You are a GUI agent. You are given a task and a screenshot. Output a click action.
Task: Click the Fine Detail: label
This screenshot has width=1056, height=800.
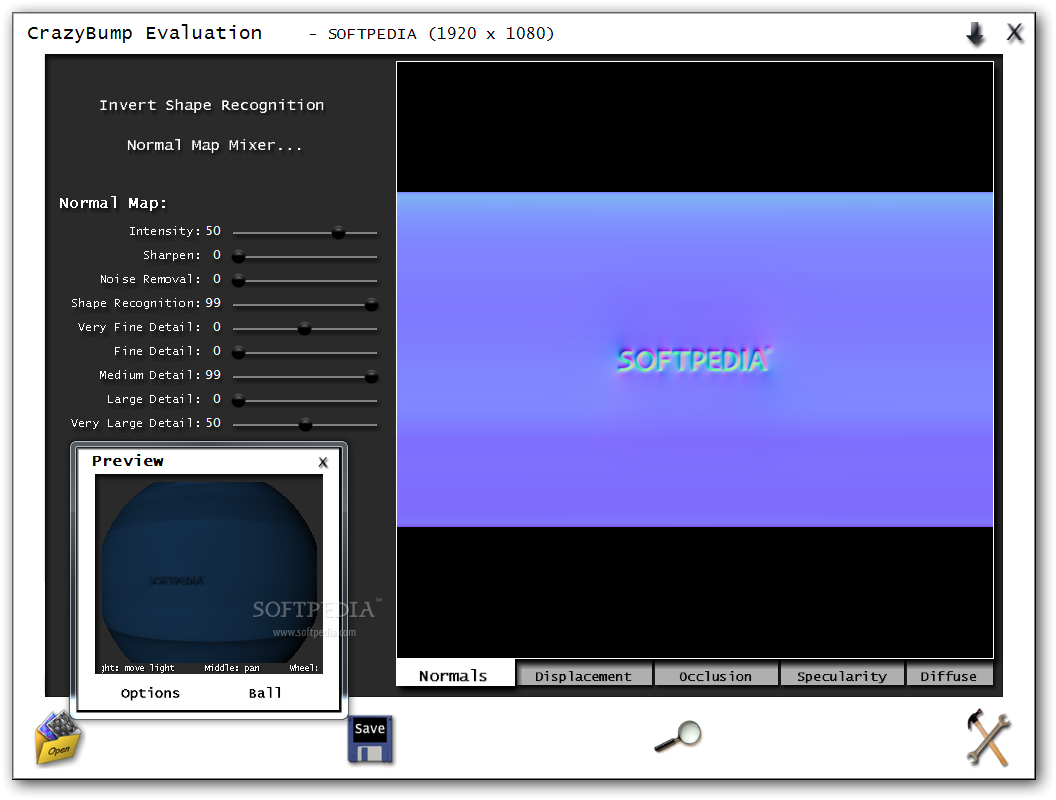pyautogui.click(x=157, y=352)
